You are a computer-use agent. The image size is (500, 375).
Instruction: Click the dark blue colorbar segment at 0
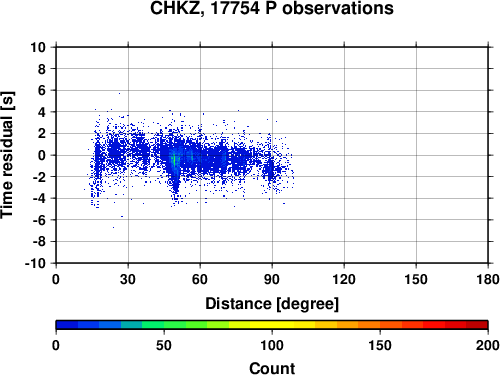(x=67, y=325)
